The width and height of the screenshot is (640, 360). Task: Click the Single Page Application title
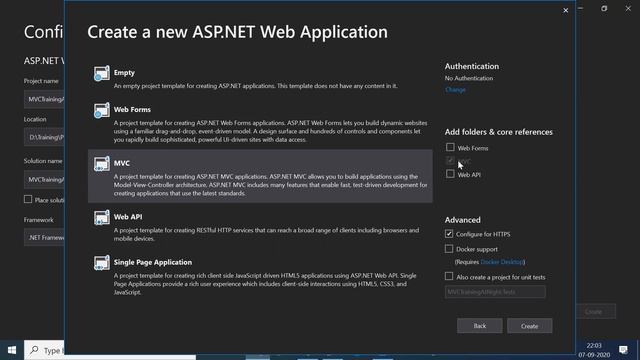click(153, 262)
